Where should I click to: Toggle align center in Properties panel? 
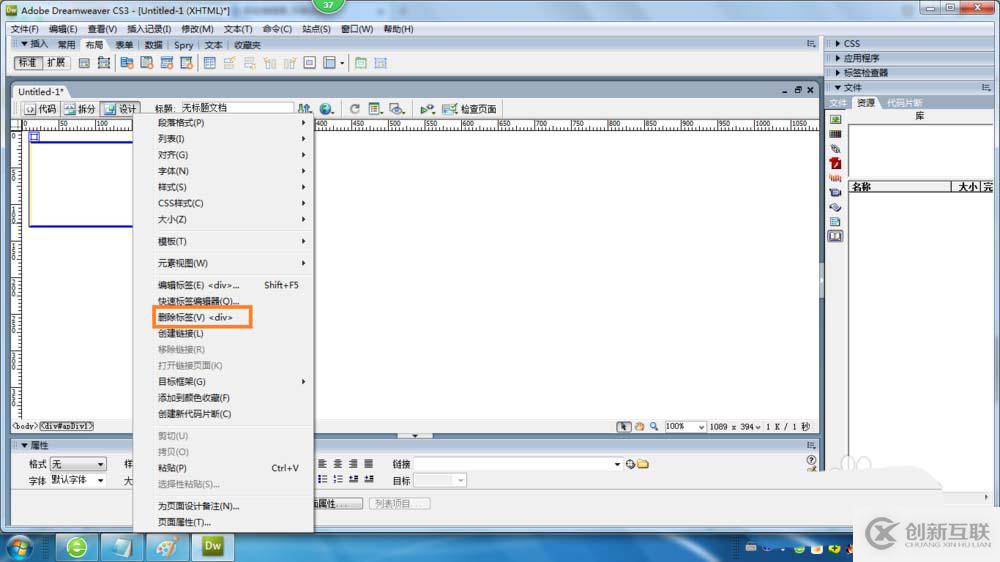337,464
